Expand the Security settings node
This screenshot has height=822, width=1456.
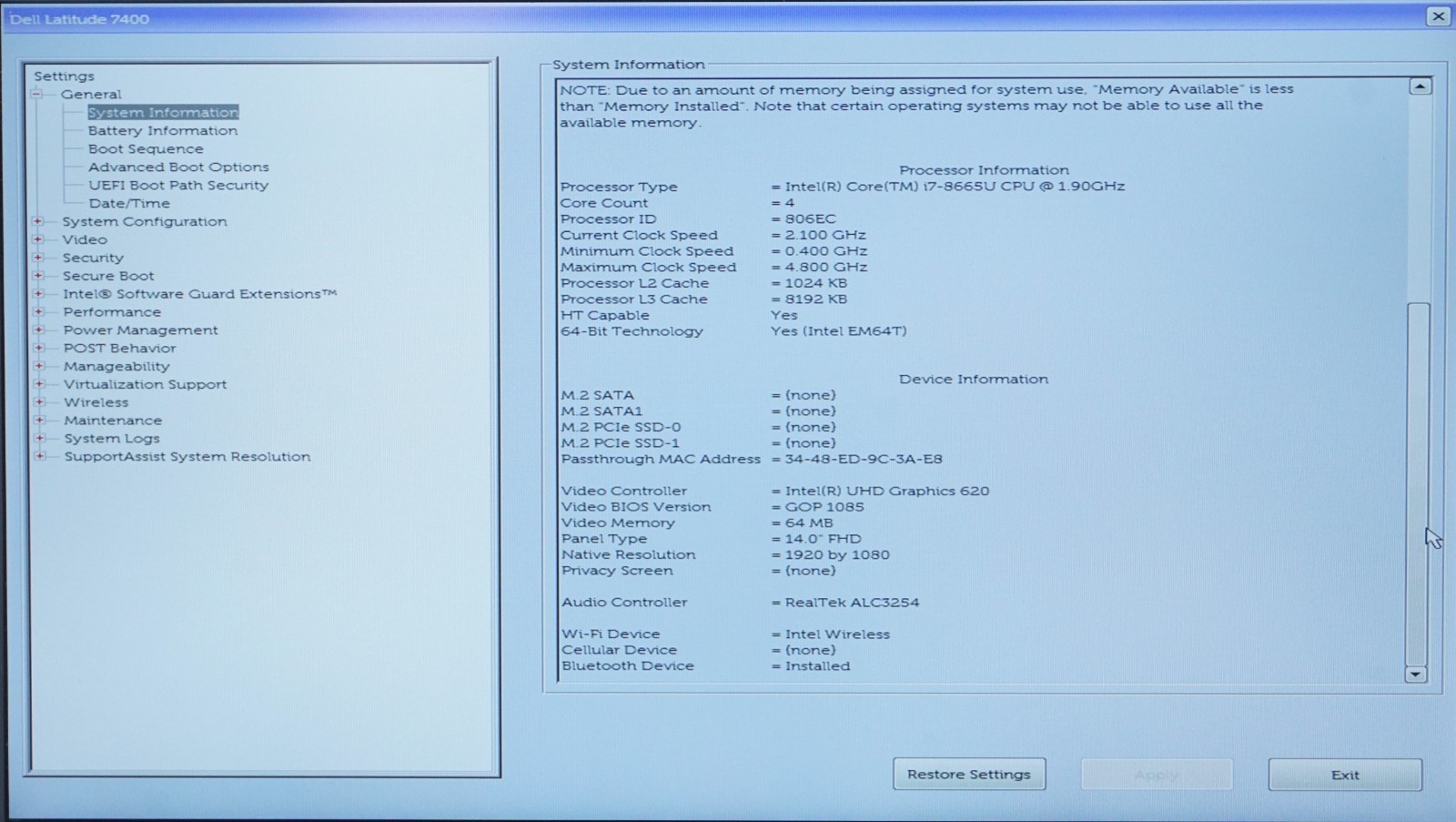point(38,258)
